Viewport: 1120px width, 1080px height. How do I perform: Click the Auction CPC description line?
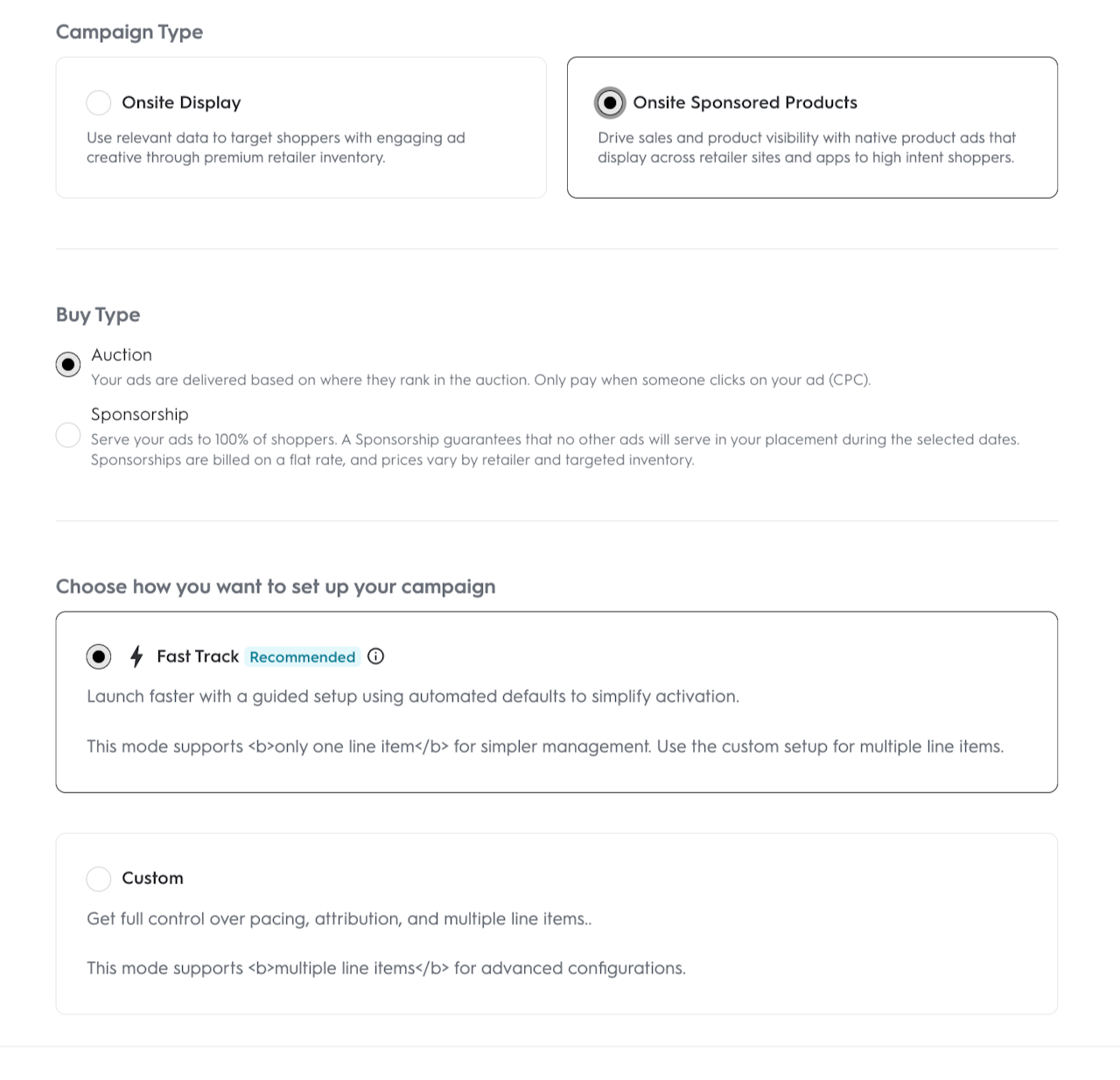click(480, 380)
